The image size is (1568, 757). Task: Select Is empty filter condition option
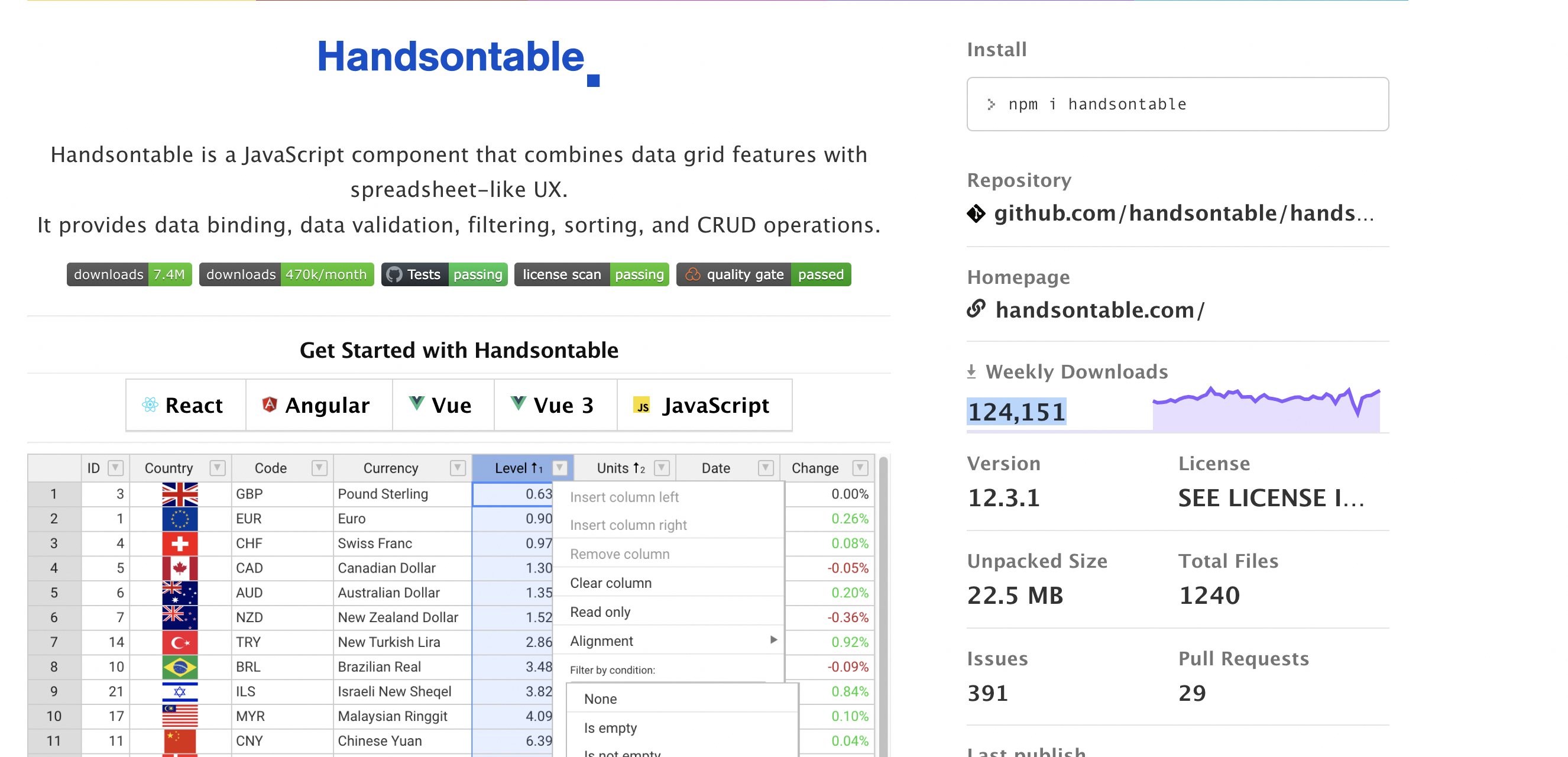point(682,728)
